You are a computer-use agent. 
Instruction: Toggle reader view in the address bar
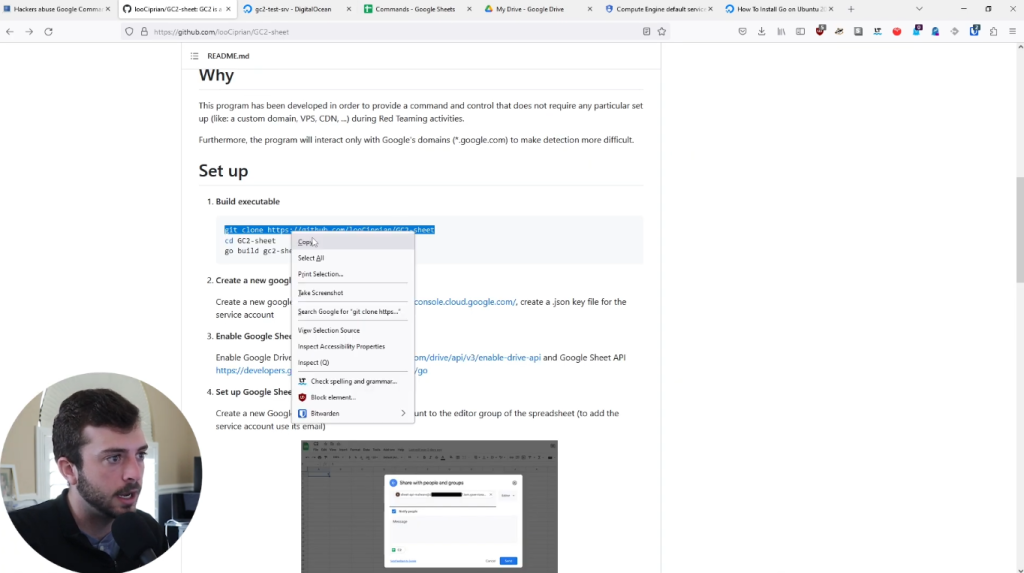pyautogui.click(x=646, y=31)
